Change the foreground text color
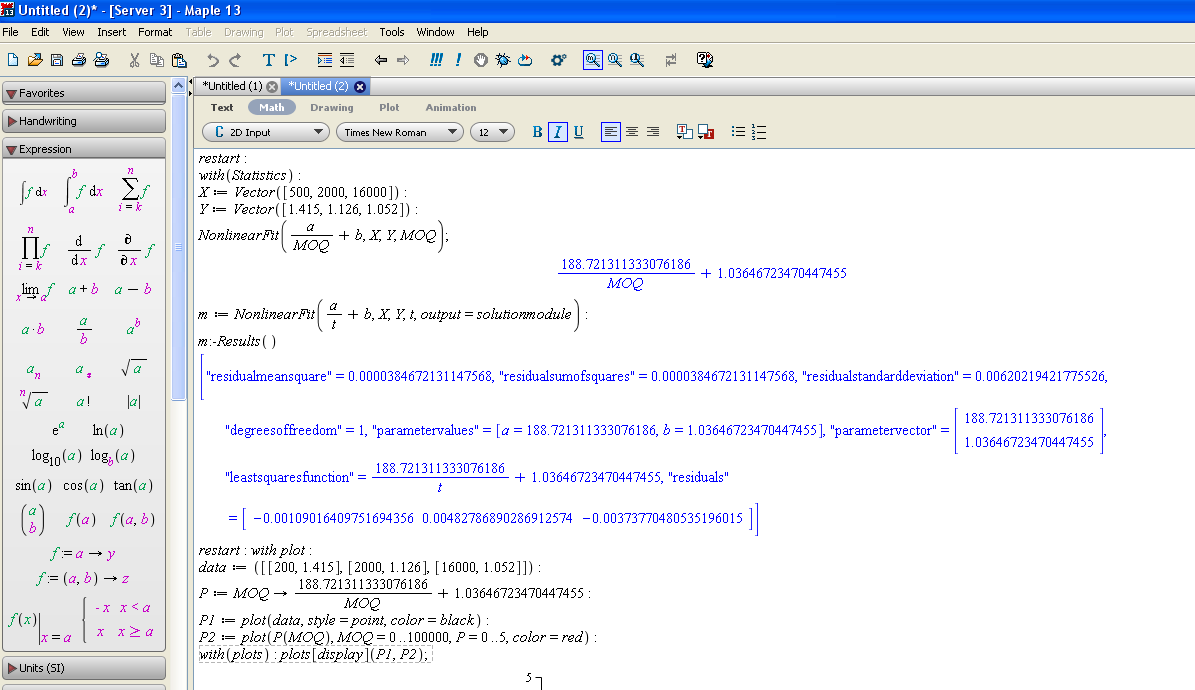The image size is (1195, 690). (684, 132)
